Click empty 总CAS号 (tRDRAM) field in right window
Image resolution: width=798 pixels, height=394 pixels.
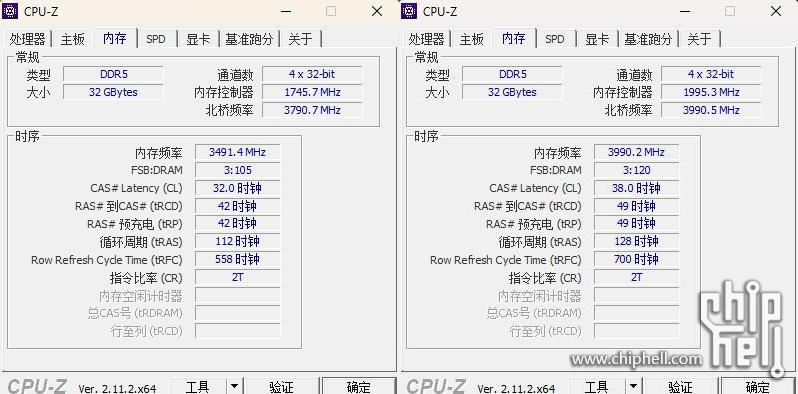tap(637, 313)
